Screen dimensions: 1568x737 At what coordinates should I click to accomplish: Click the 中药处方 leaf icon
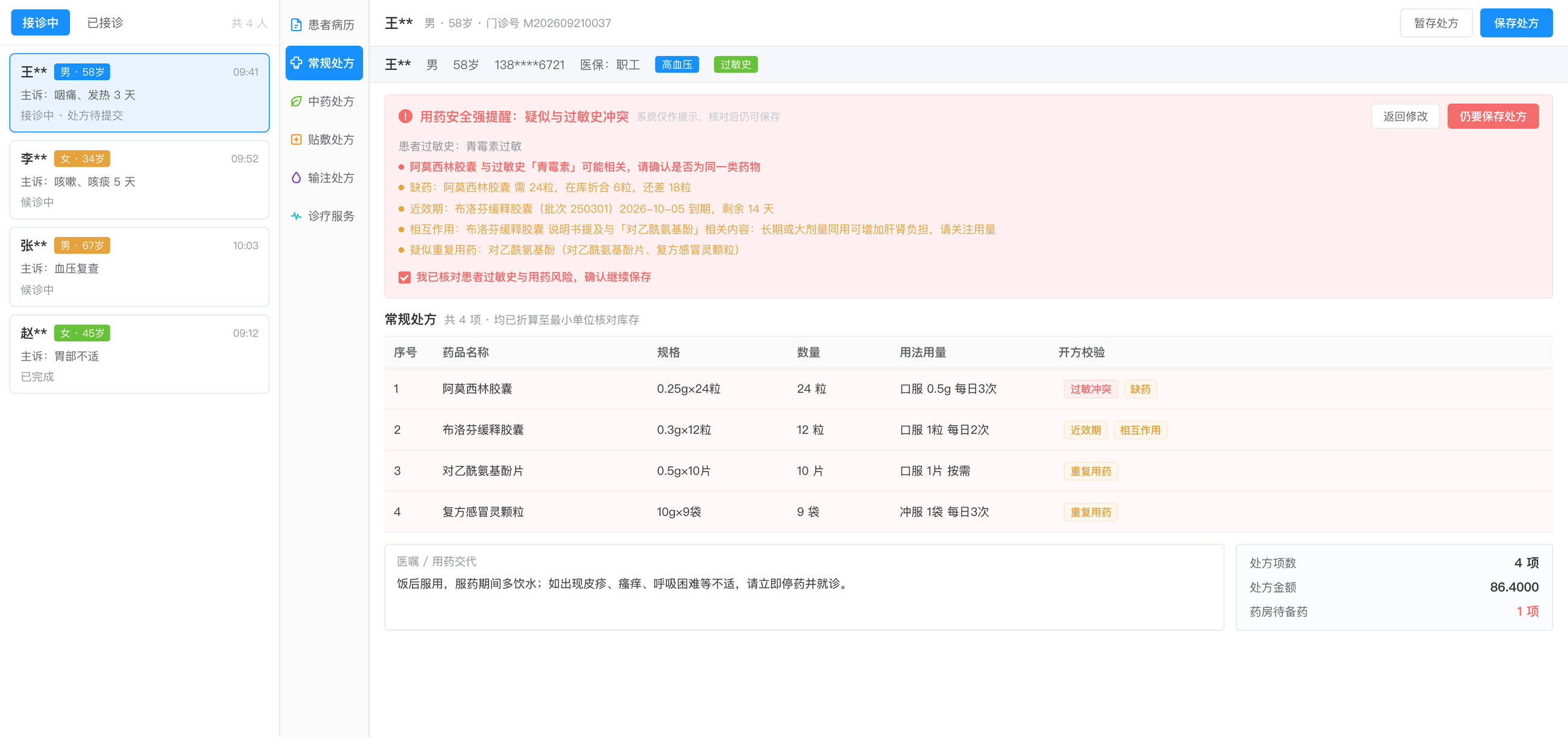(296, 101)
